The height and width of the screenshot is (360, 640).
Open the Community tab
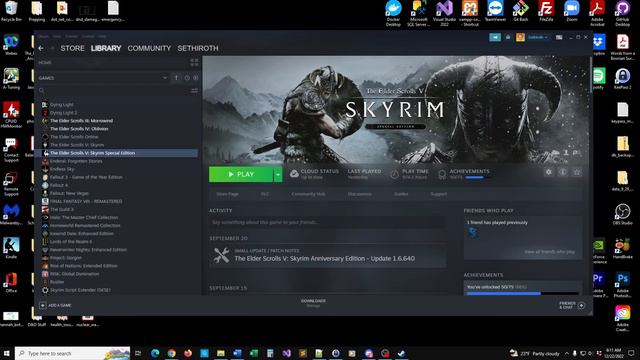click(149, 48)
